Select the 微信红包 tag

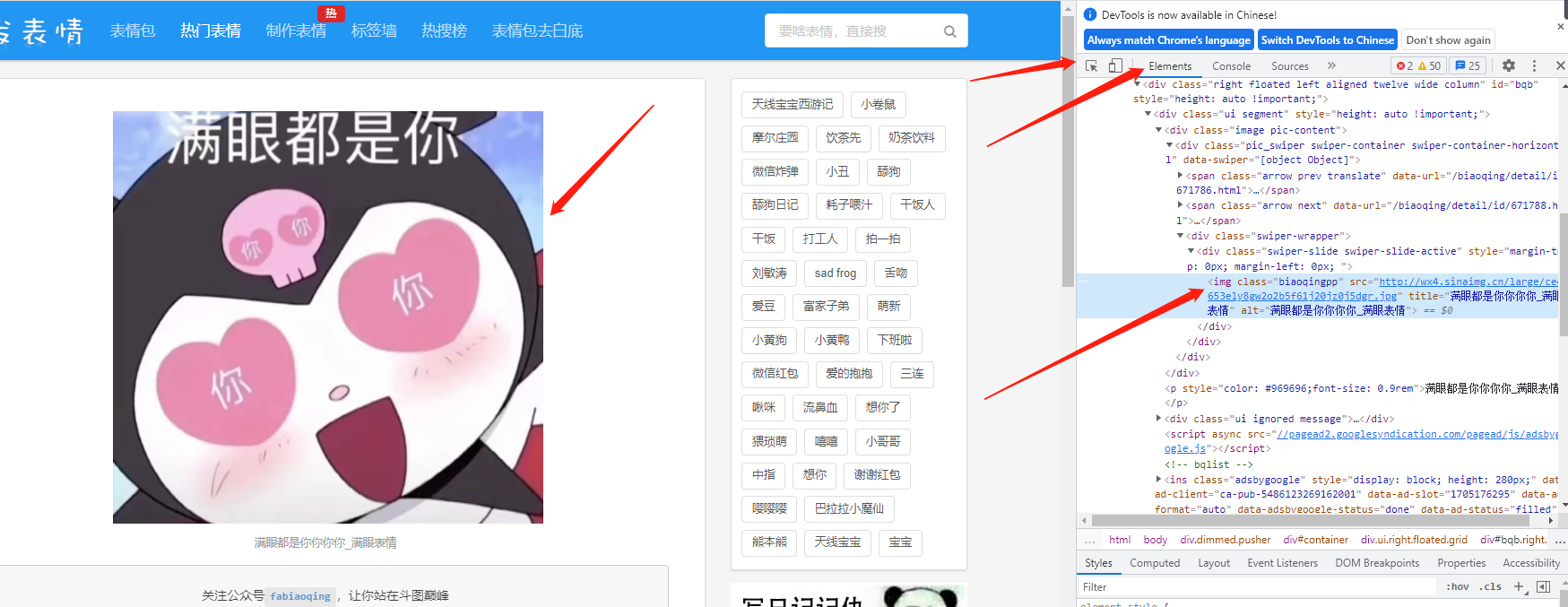[x=775, y=373]
